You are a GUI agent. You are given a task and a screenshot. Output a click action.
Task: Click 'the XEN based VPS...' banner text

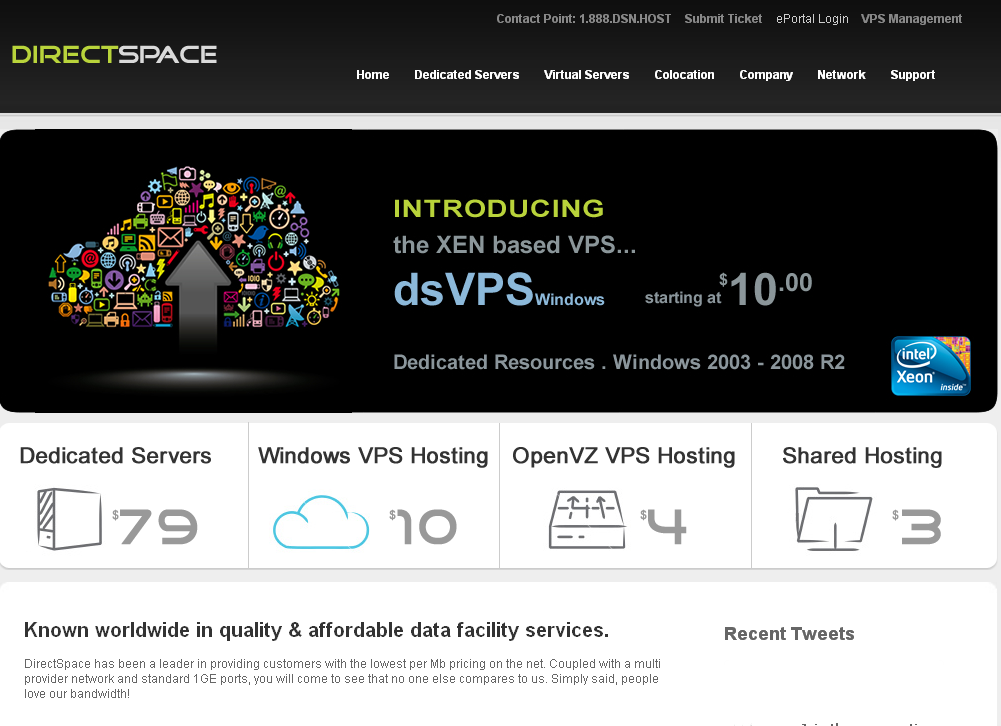click(x=515, y=245)
